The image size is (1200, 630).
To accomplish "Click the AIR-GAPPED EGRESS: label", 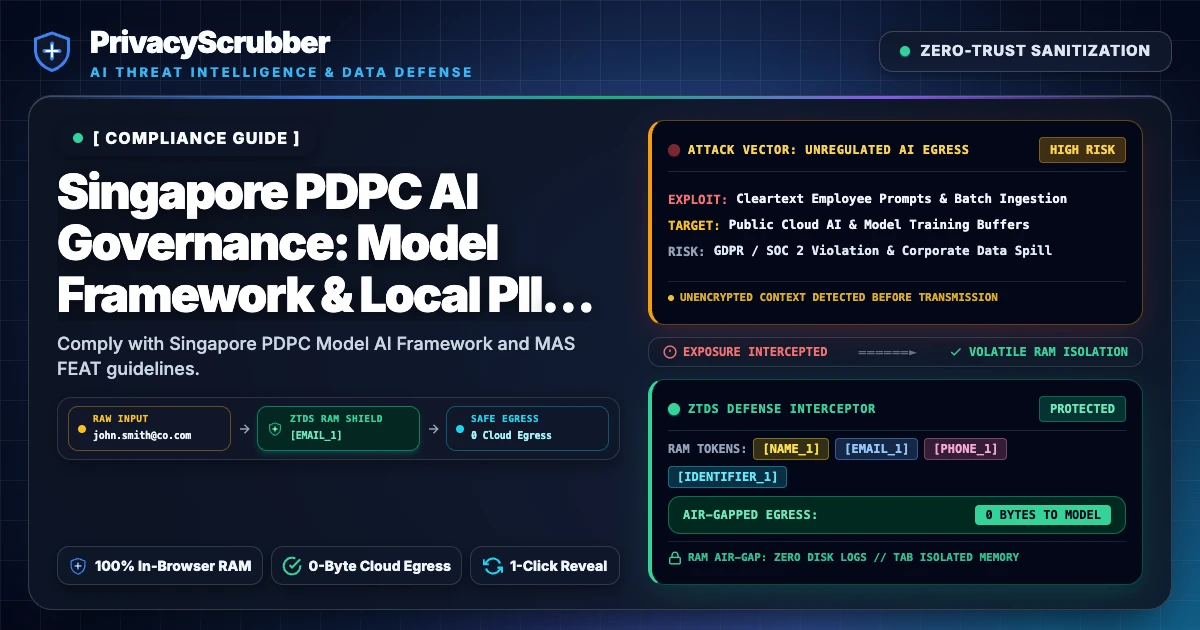I will (750, 515).
